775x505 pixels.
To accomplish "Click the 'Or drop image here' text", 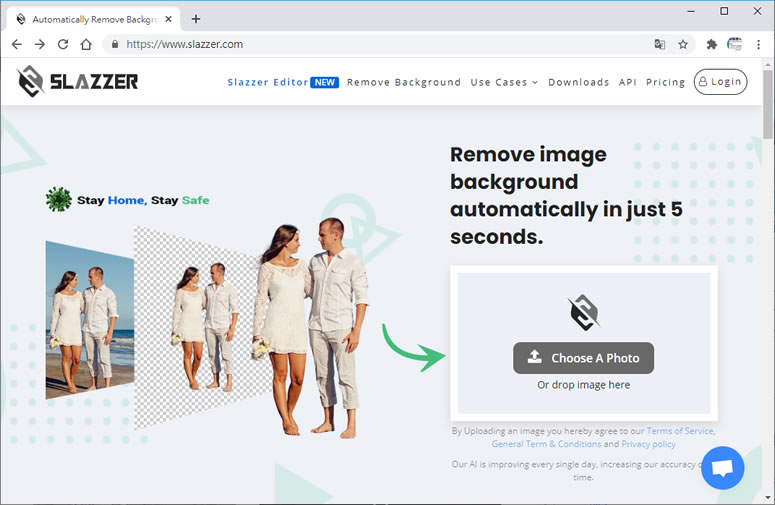I will [583, 385].
